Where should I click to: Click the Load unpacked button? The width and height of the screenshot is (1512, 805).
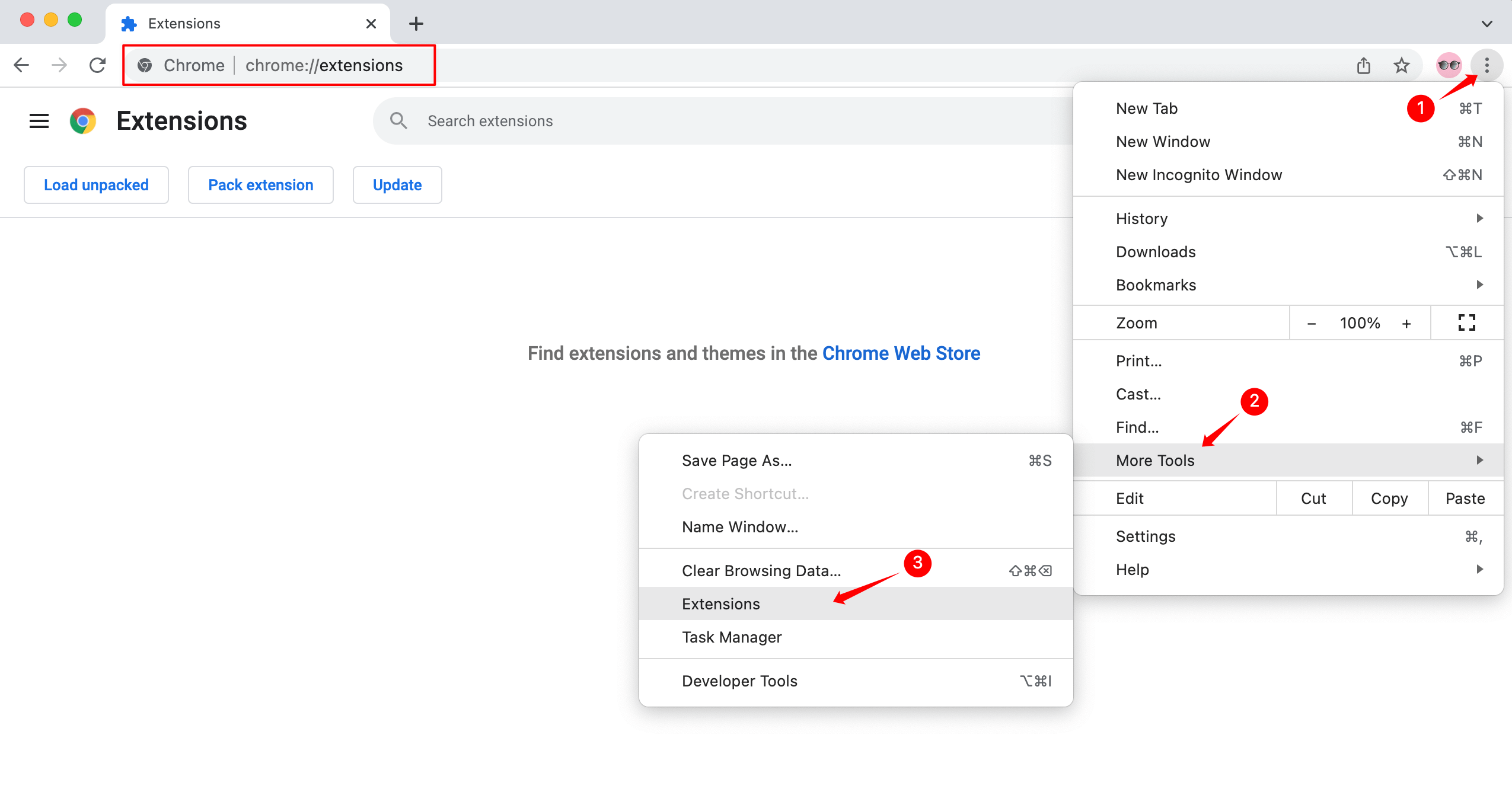(96, 184)
